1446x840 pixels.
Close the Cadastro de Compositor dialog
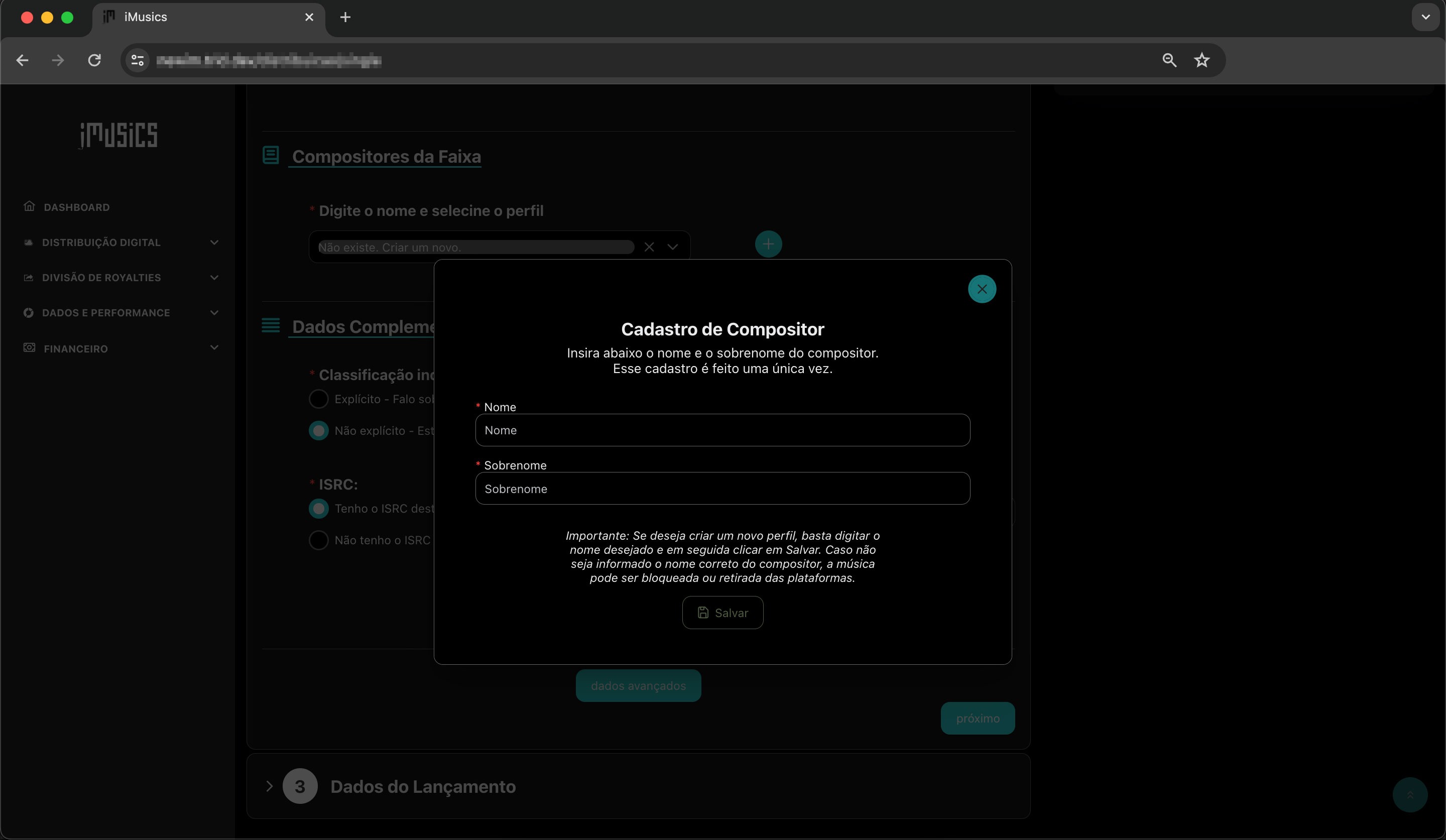982,289
